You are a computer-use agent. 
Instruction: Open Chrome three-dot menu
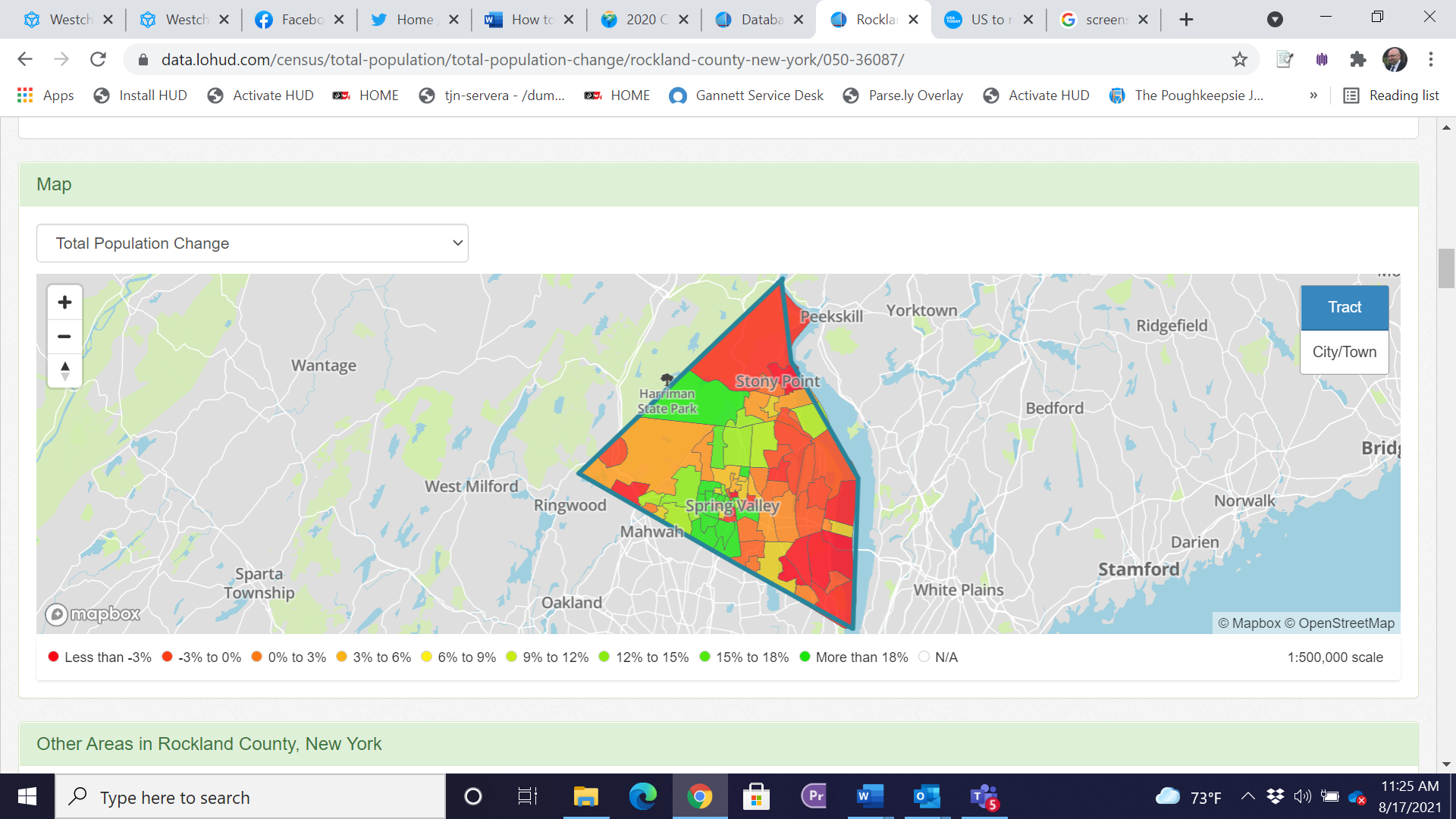point(1430,59)
